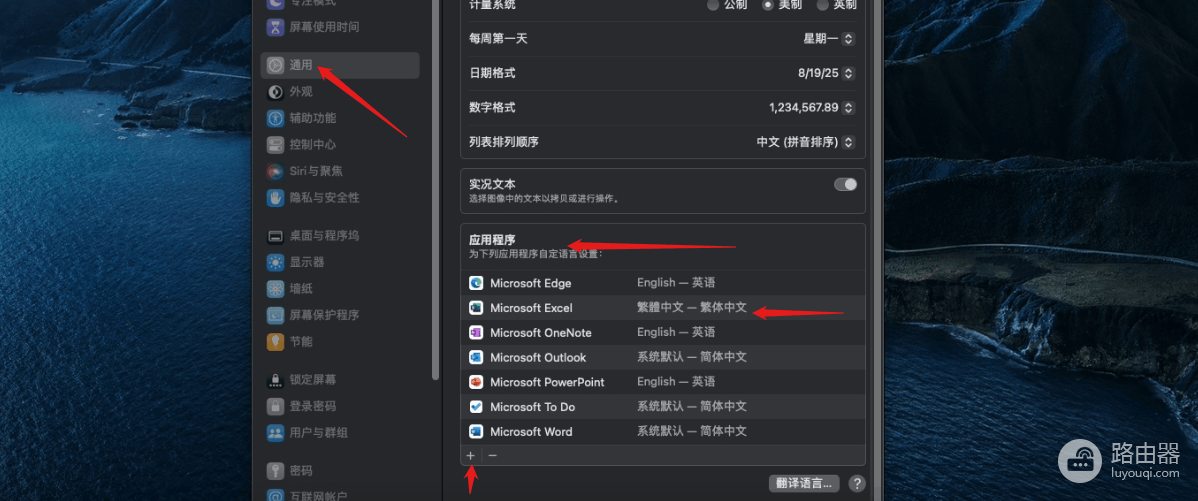Open 节能 Energy Saver bulb icon
The image size is (1198, 501).
(275, 341)
